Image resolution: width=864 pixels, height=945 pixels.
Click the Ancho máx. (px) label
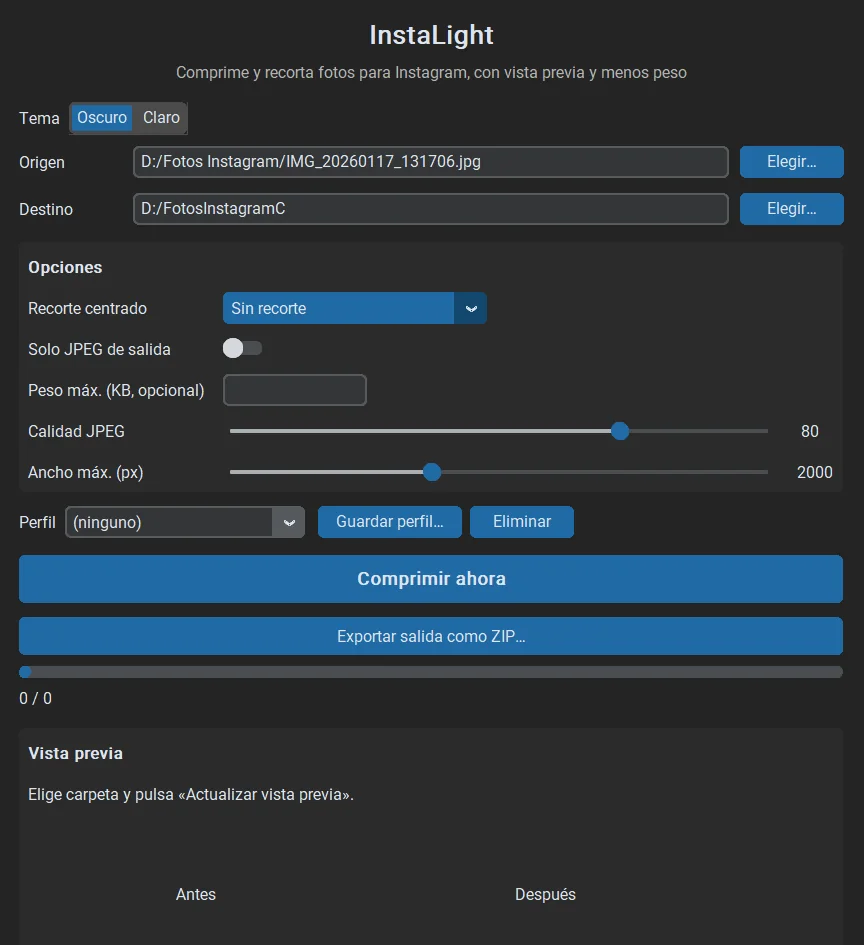point(86,472)
